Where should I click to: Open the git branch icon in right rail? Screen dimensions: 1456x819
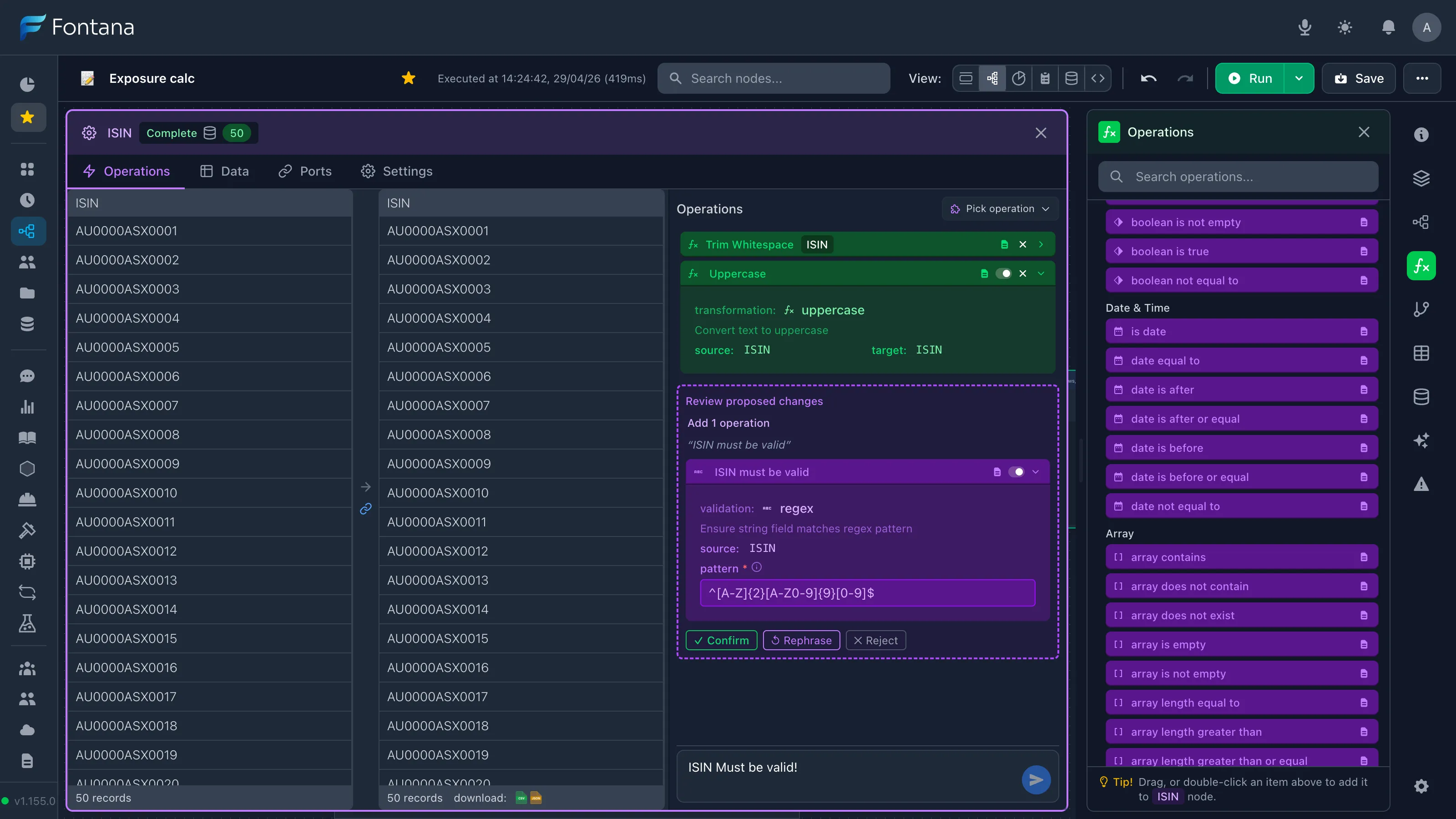click(x=1421, y=309)
